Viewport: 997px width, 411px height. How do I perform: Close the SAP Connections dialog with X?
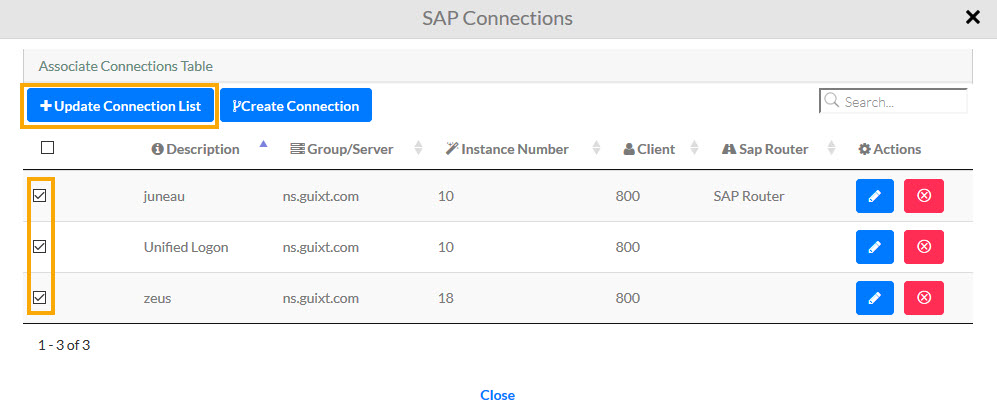pos(973,18)
